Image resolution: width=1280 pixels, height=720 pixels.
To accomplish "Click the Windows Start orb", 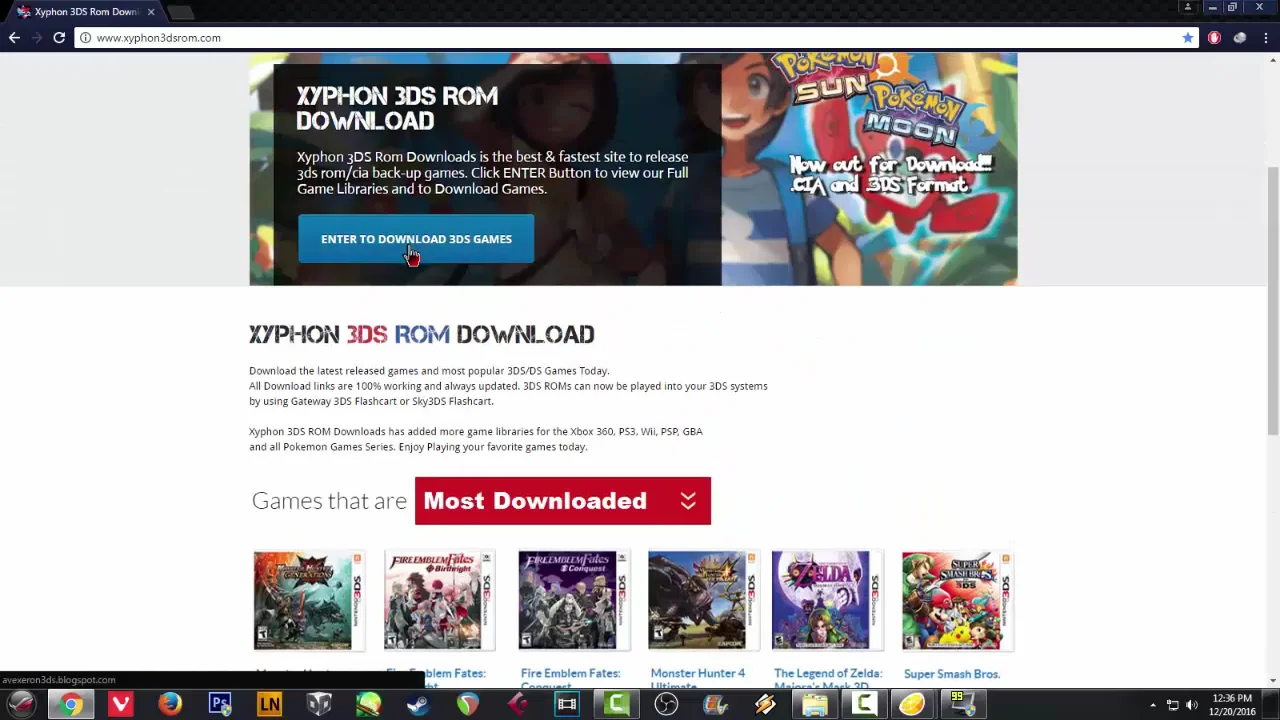I will tap(21, 704).
